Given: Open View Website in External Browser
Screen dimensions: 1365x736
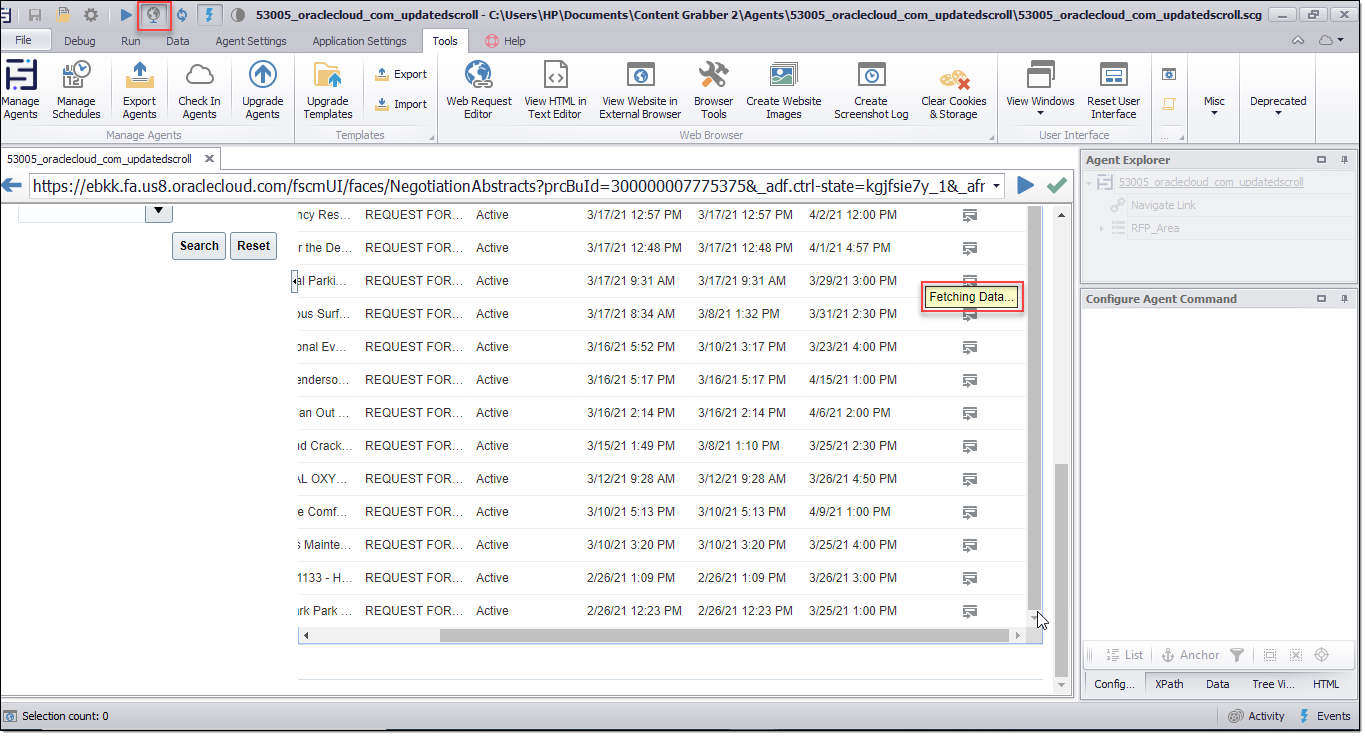Looking at the screenshot, I should pyautogui.click(x=639, y=88).
